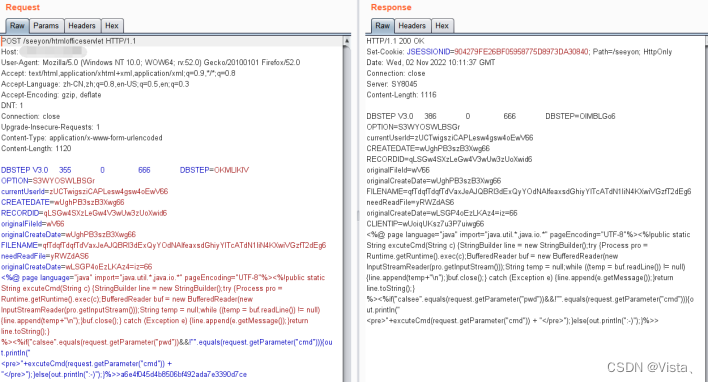Screen dimensions: 708x383
Task: Click the Upgrade-Insecure-Requests header line
Action: tap(51, 127)
